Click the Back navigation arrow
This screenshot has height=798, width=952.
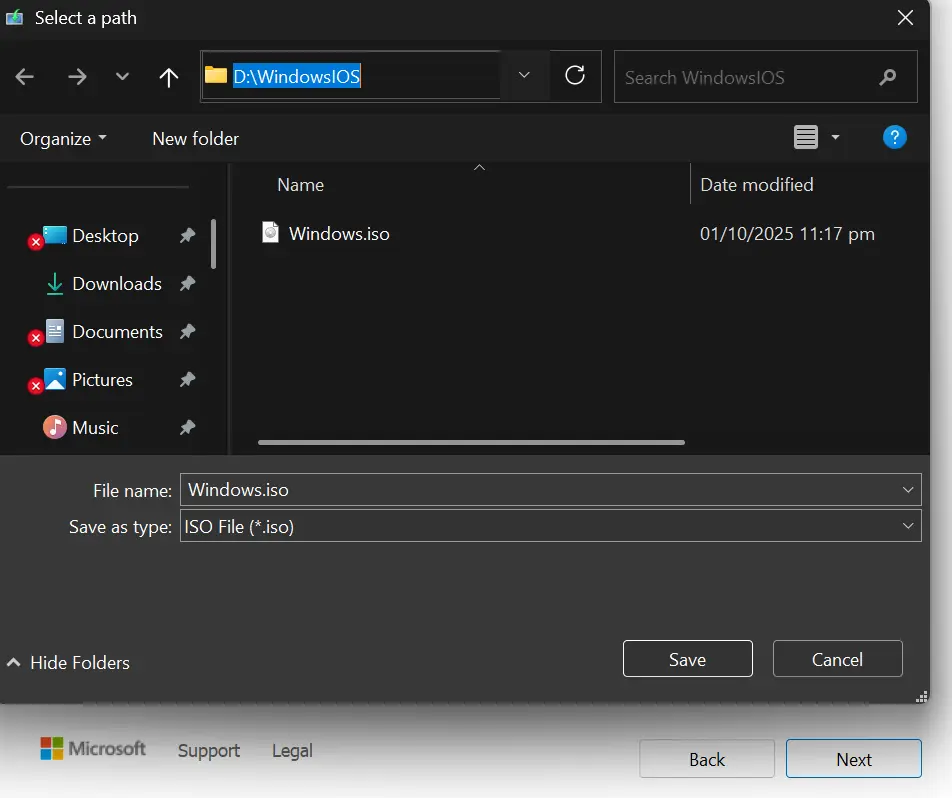(25, 77)
